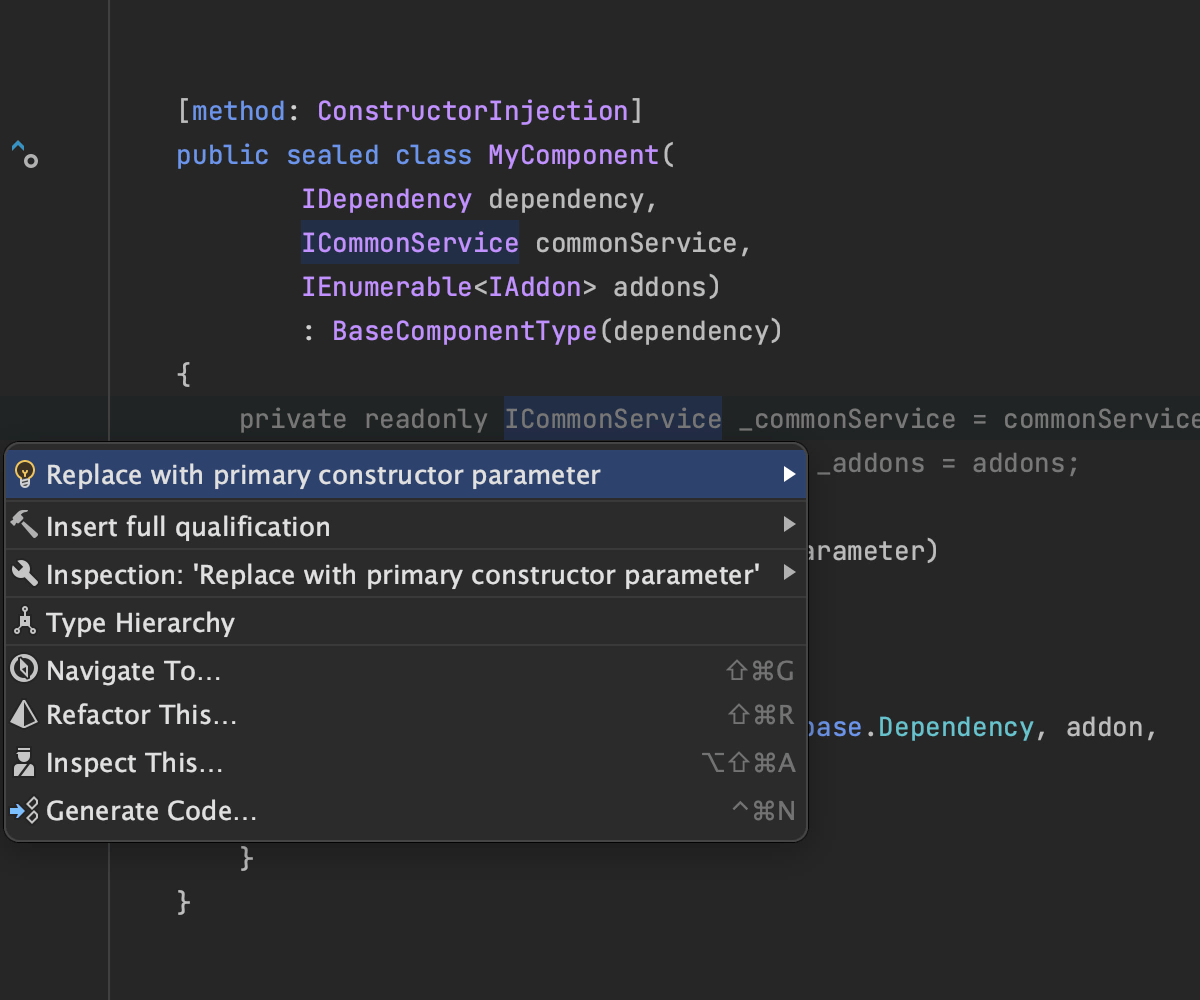Click the hammer icon beside Insert full qualification
The height and width of the screenshot is (1000, 1200).
pos(24,524)
